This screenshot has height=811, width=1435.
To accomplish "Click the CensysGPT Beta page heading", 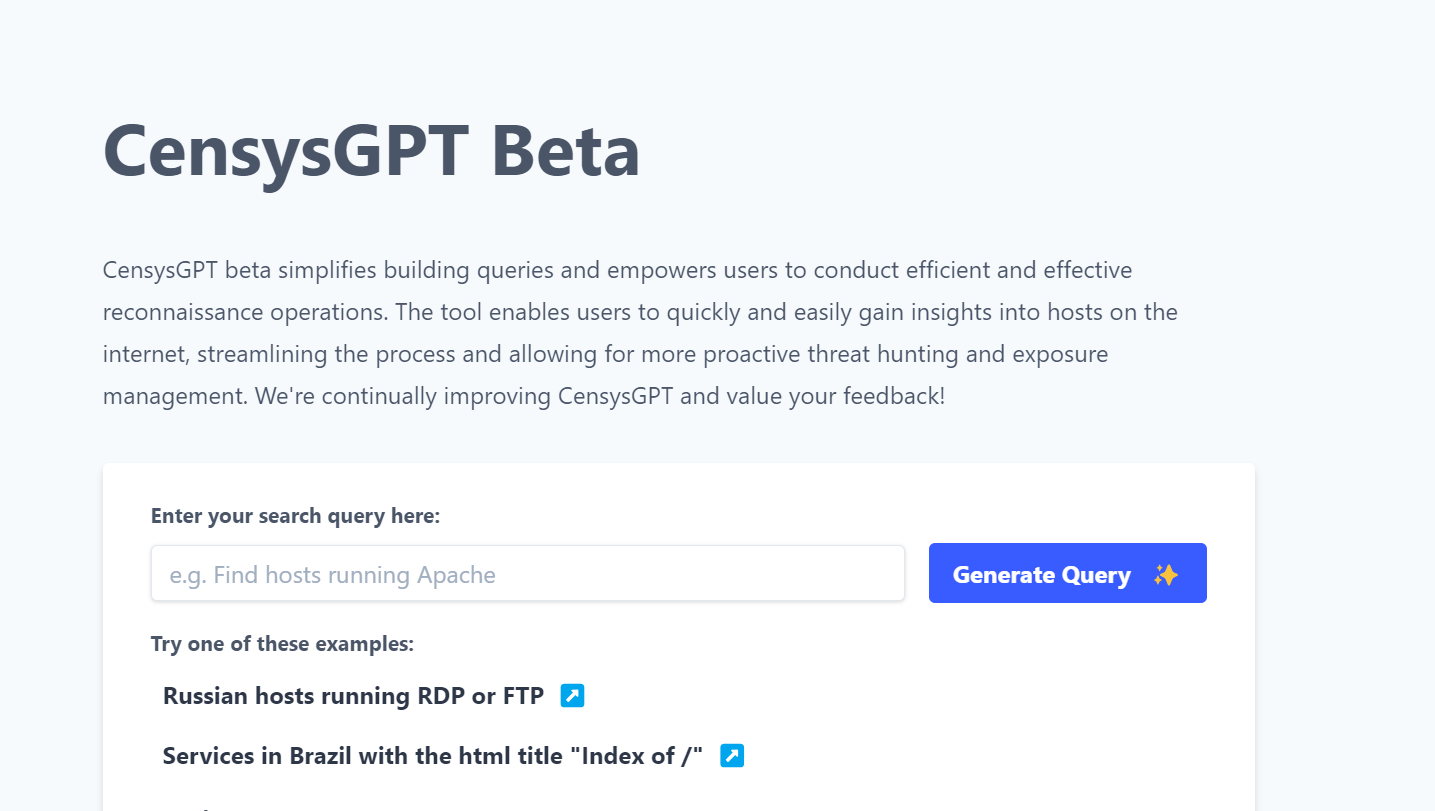I will (371, 150).
